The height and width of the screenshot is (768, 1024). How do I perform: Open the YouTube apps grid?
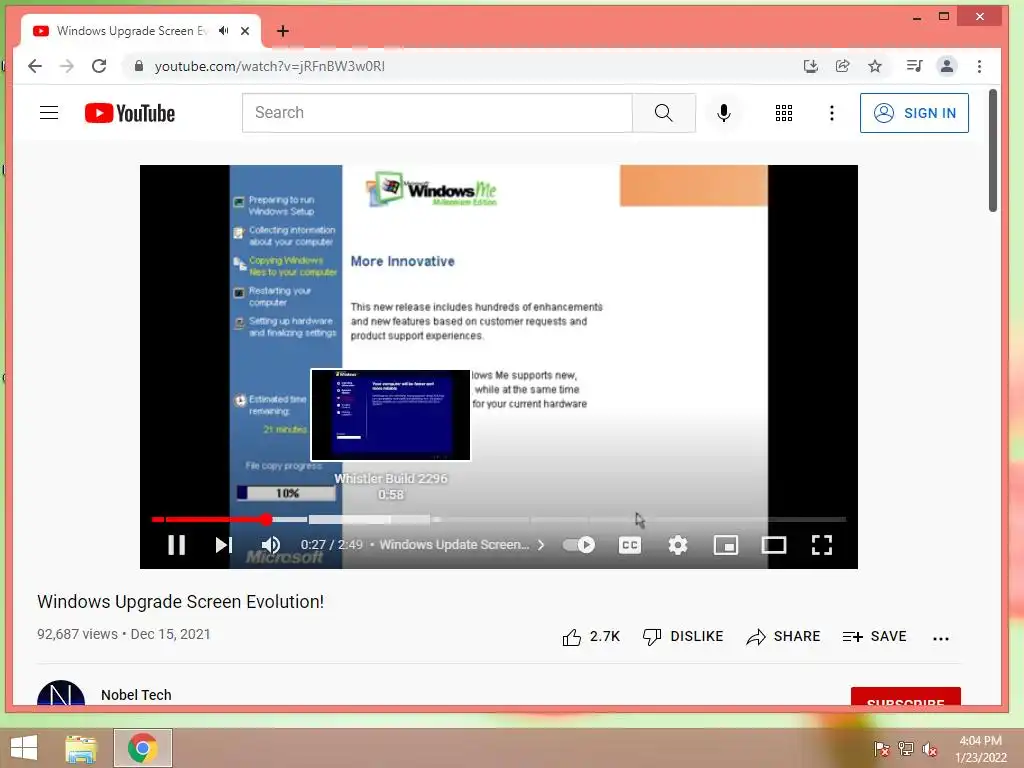(x=784, y=113)
